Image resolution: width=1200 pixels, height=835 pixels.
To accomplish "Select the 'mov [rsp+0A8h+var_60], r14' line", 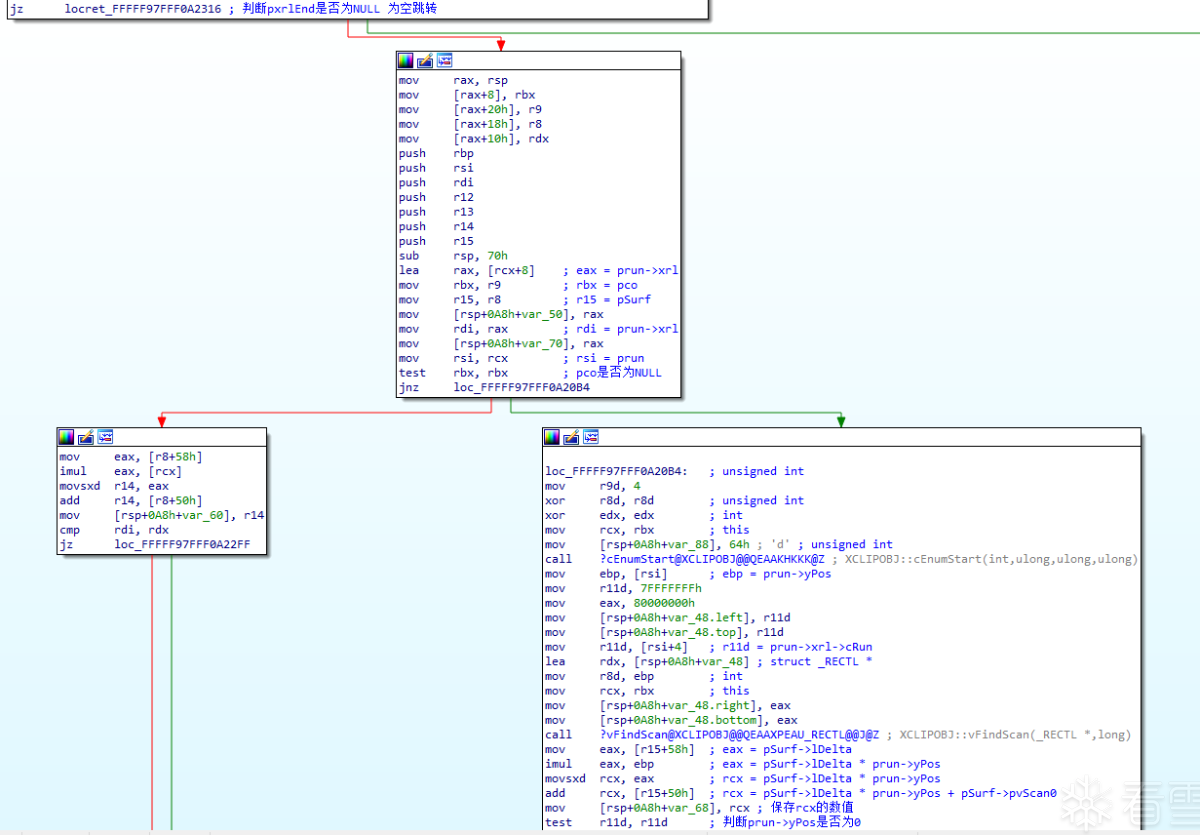I will [162, 515].
